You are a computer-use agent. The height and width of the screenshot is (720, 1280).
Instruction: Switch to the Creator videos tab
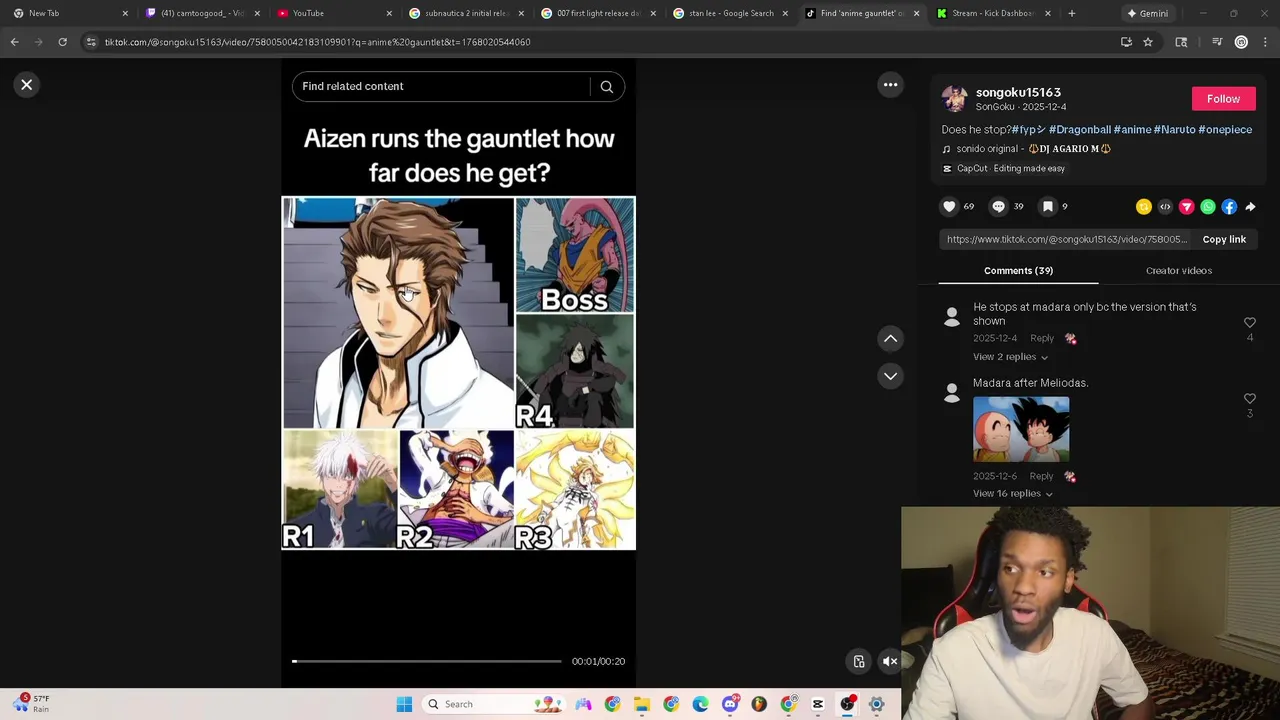(1179, 271)
